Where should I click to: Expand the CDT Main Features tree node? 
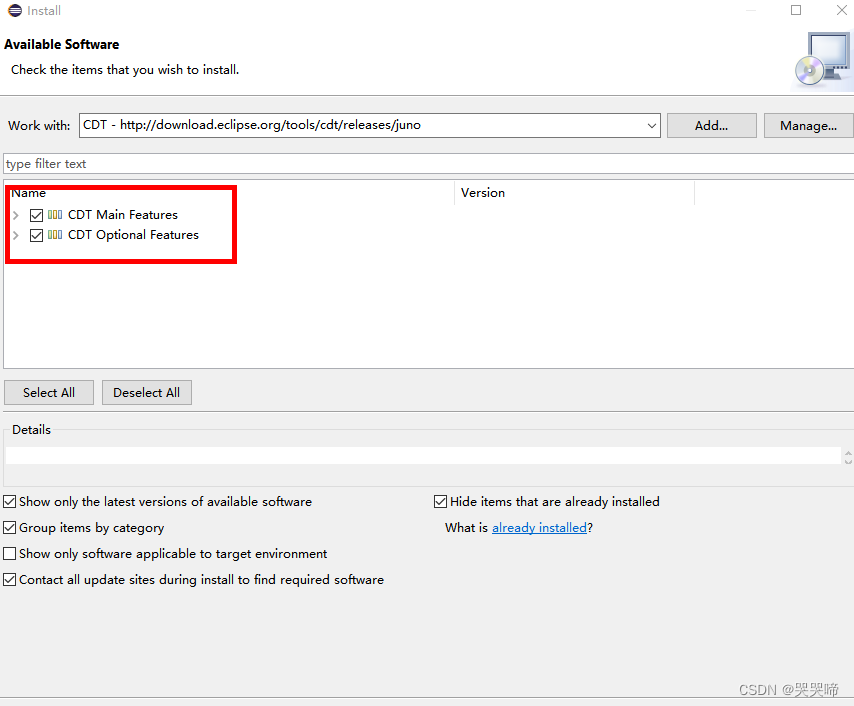point(16,215)
